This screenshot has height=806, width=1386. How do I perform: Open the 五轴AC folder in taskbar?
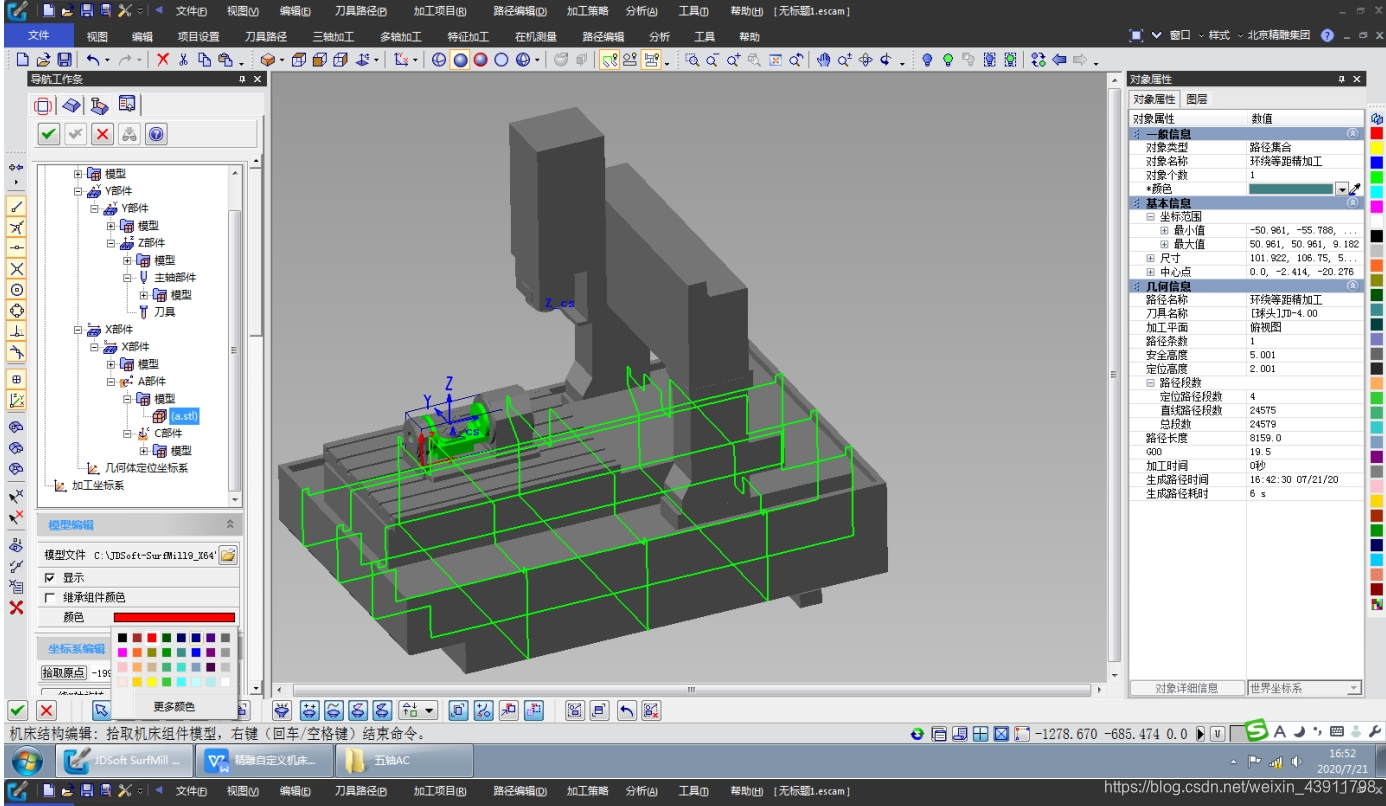click(404, 761)
